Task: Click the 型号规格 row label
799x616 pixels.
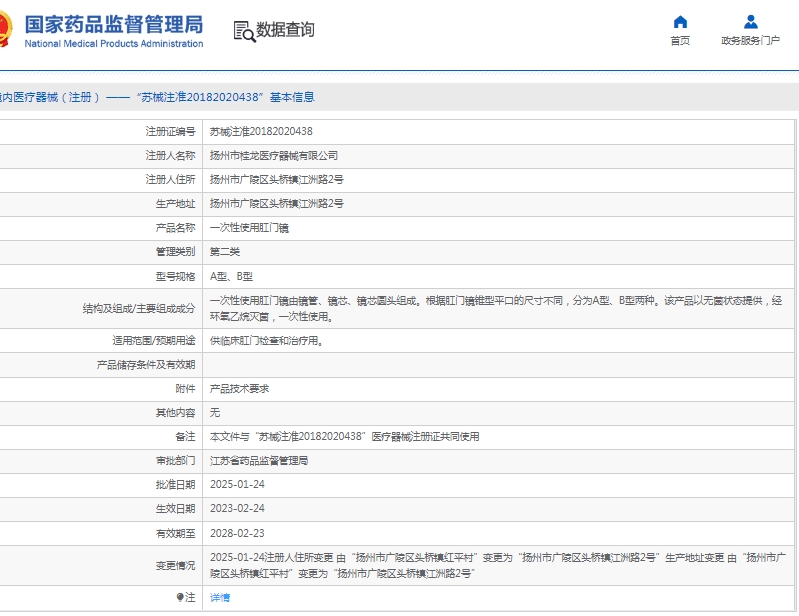Action: [x=176, y=276]
